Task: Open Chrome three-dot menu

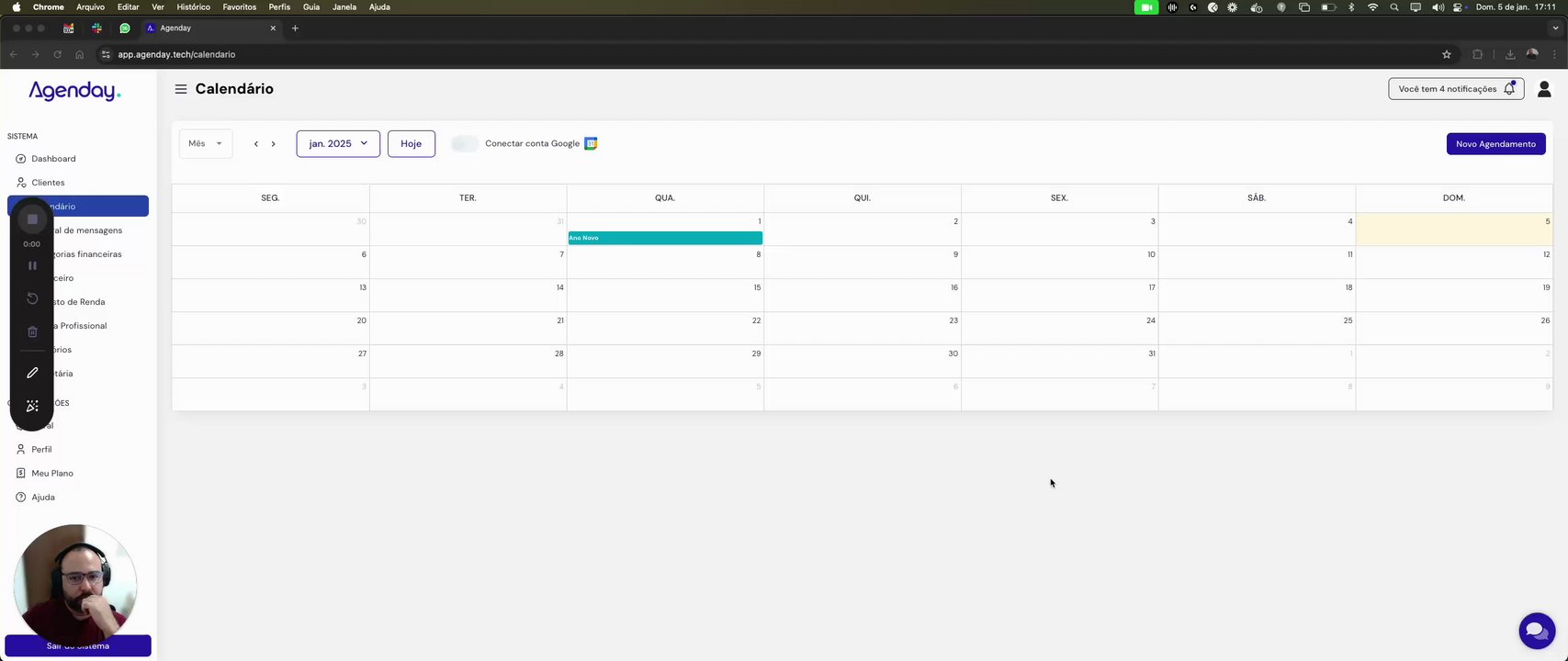Action: (x=1555, y=54)
